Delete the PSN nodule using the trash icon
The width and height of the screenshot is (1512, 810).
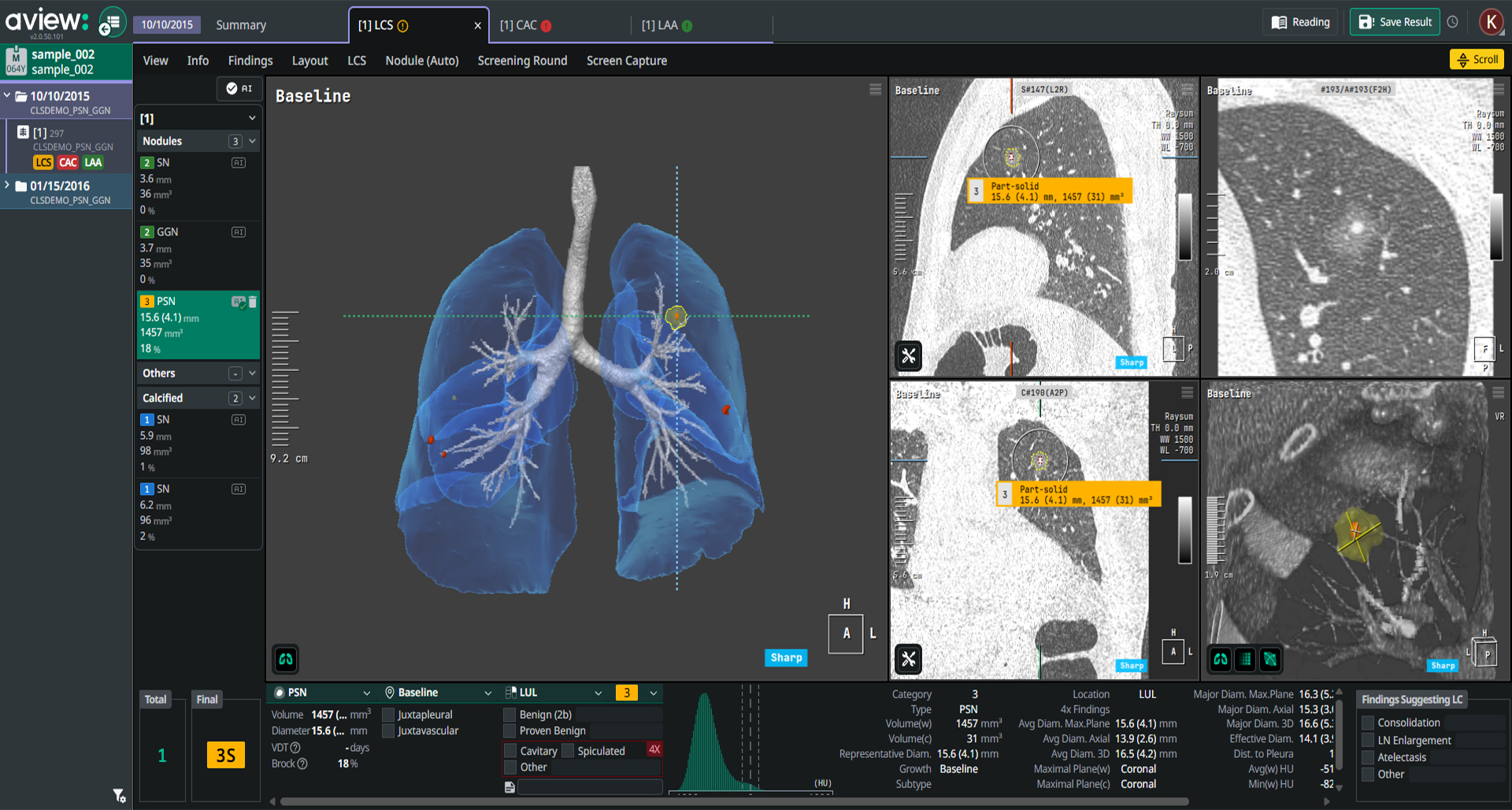pyautogui.click(x=252, y=301)
